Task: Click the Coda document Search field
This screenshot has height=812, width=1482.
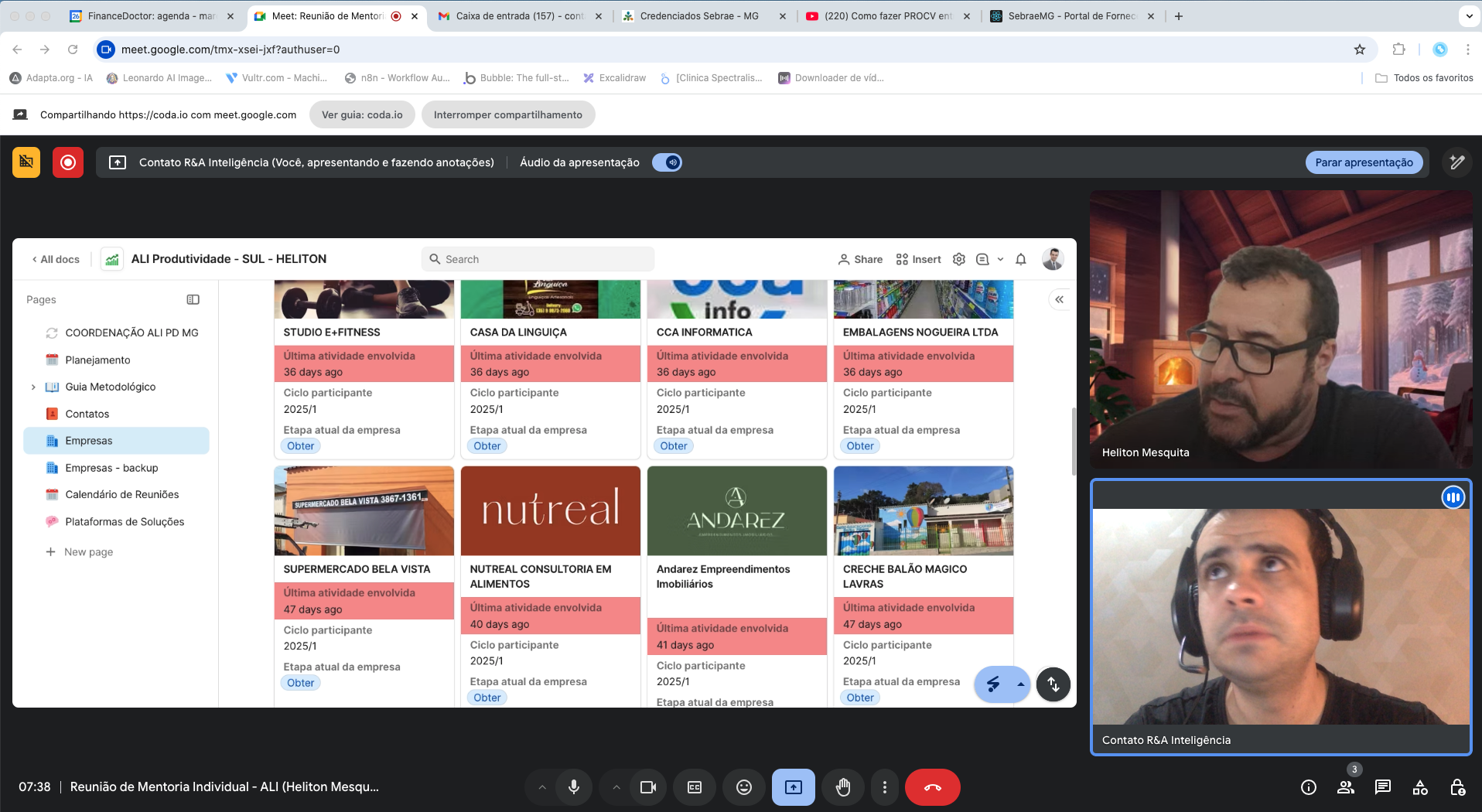Action: click(x=538, y=259)
